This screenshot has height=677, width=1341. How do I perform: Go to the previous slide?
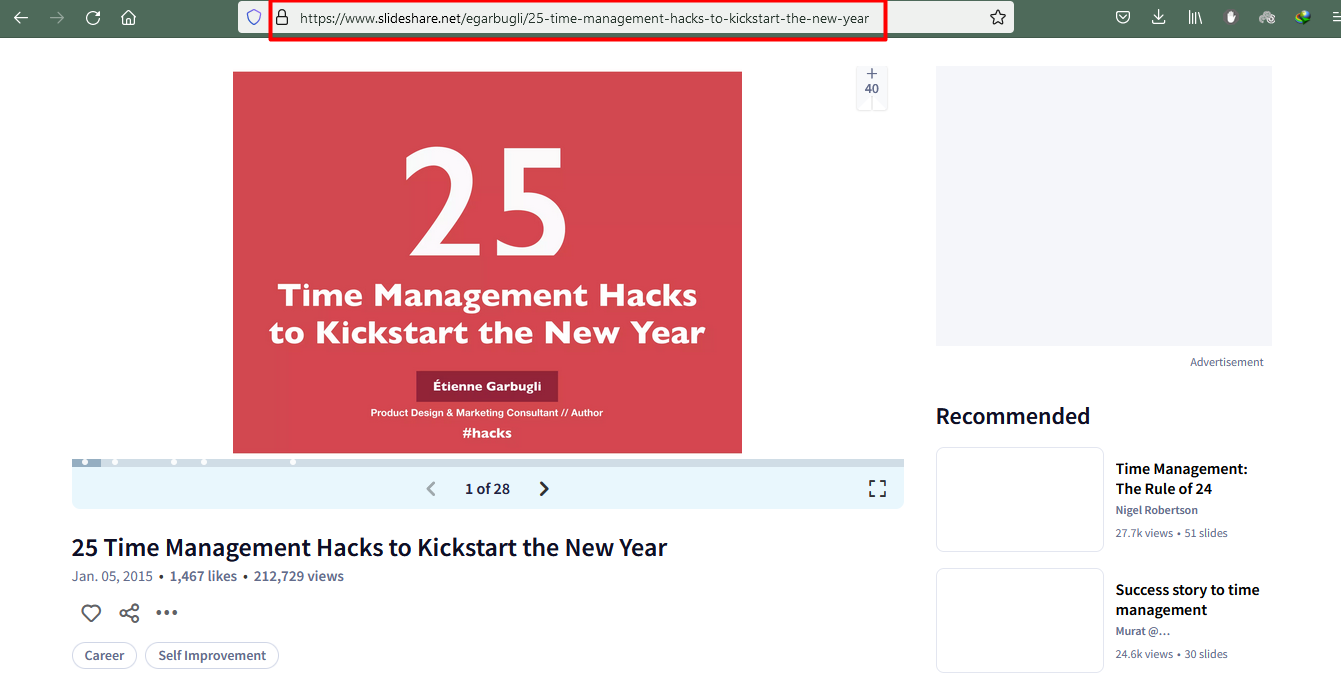[x=431, y=489]
